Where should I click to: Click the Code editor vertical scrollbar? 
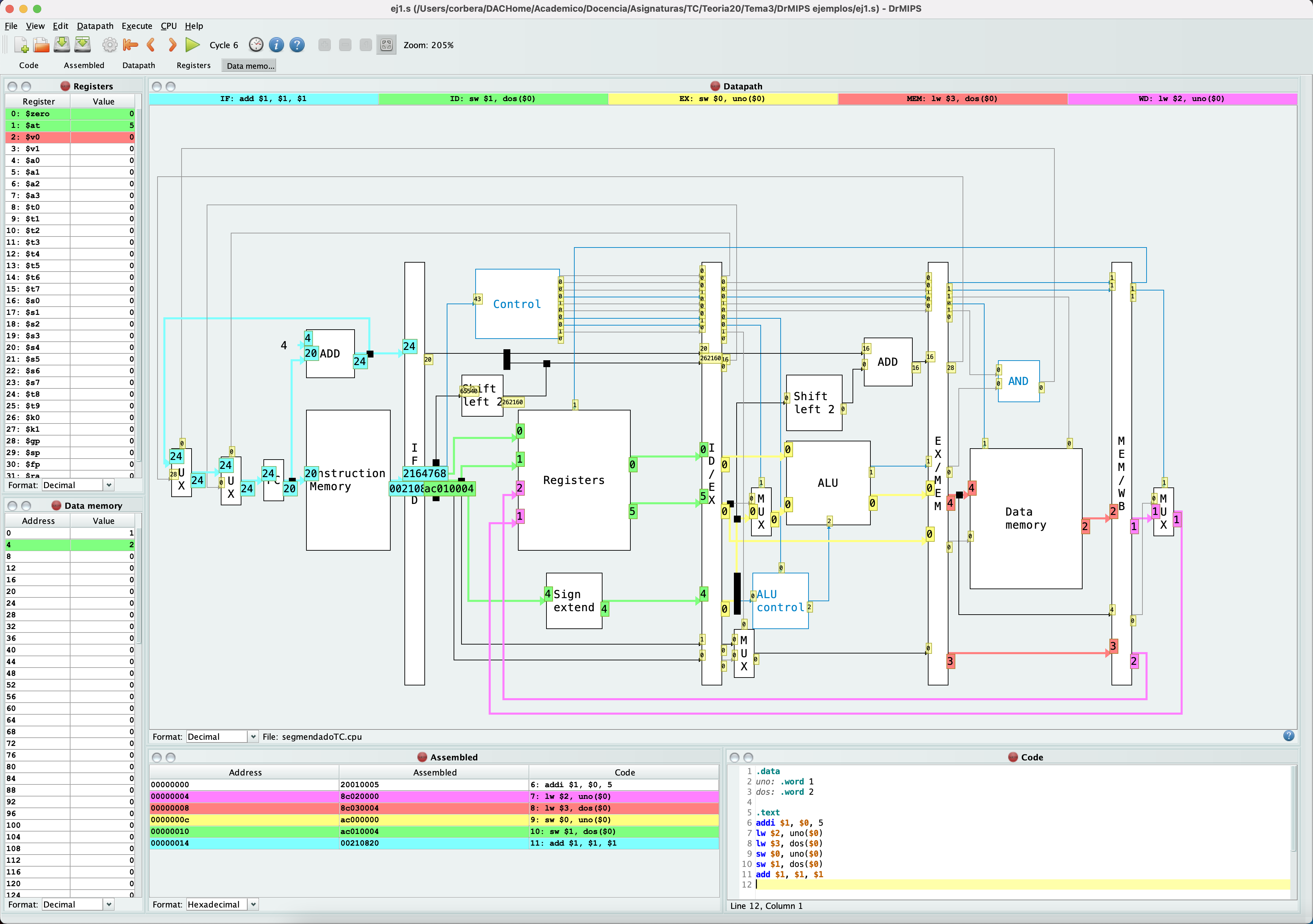(1293, 809)
